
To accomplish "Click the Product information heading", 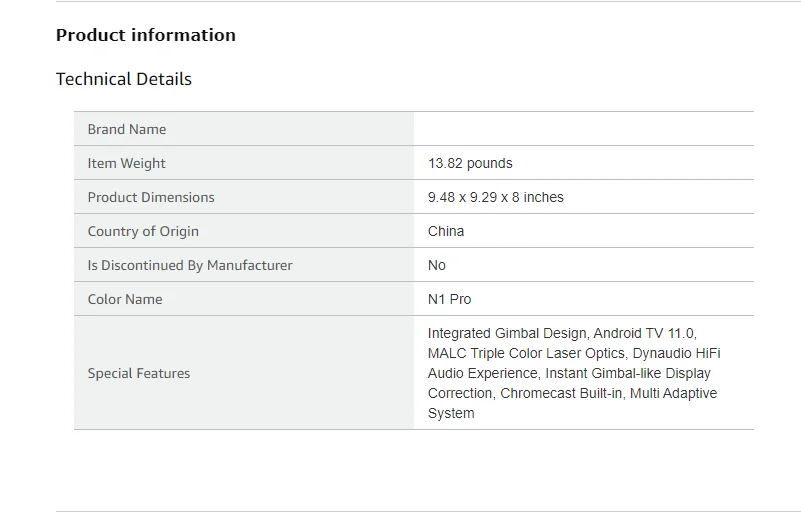I will tap(146, 35).
